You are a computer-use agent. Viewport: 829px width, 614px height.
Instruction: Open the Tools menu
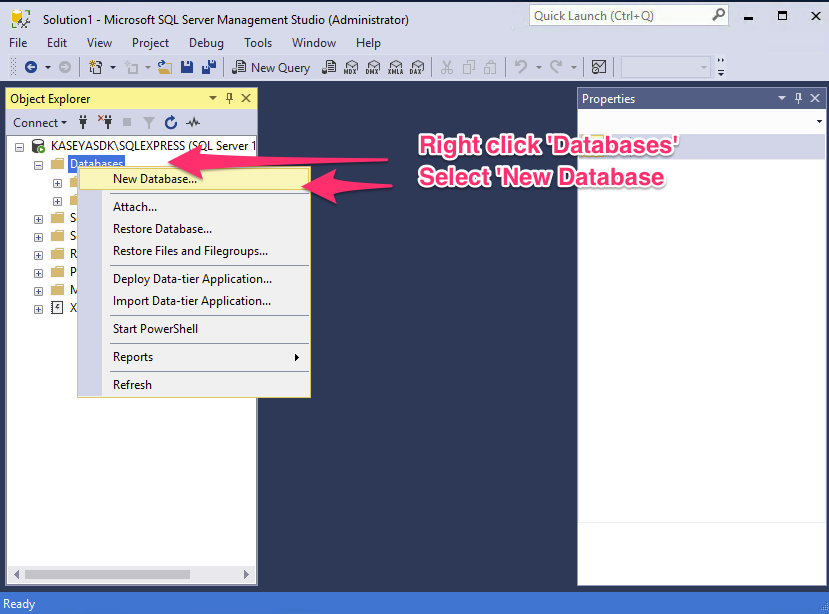258,43
